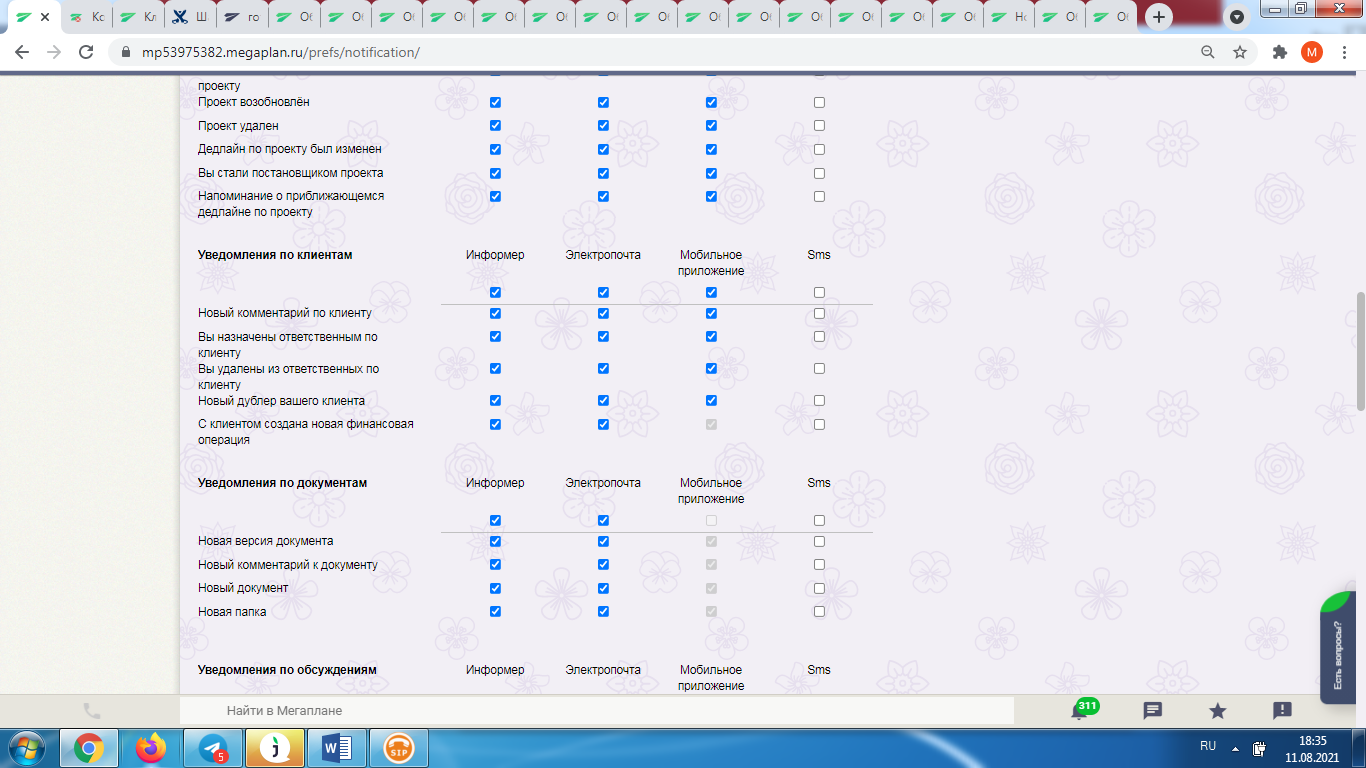This screenshot has width=1366, height=768.
Task: Open the exclamation alert icon in bottom bar
Action: tap(1282, 711)
